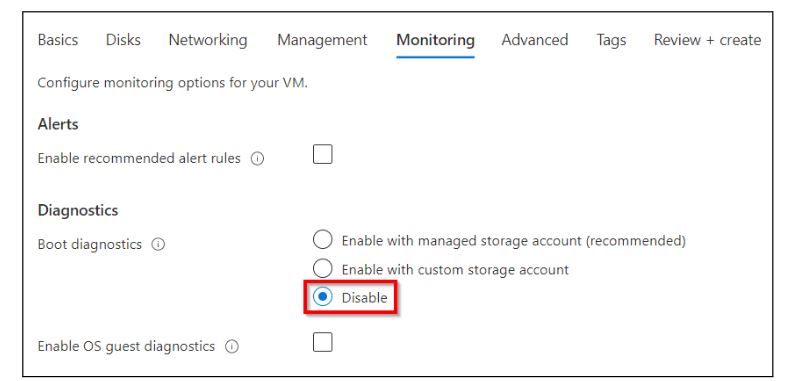Go to the Networking tab
This screenshot has width=787, height=381.
point(208,40)
